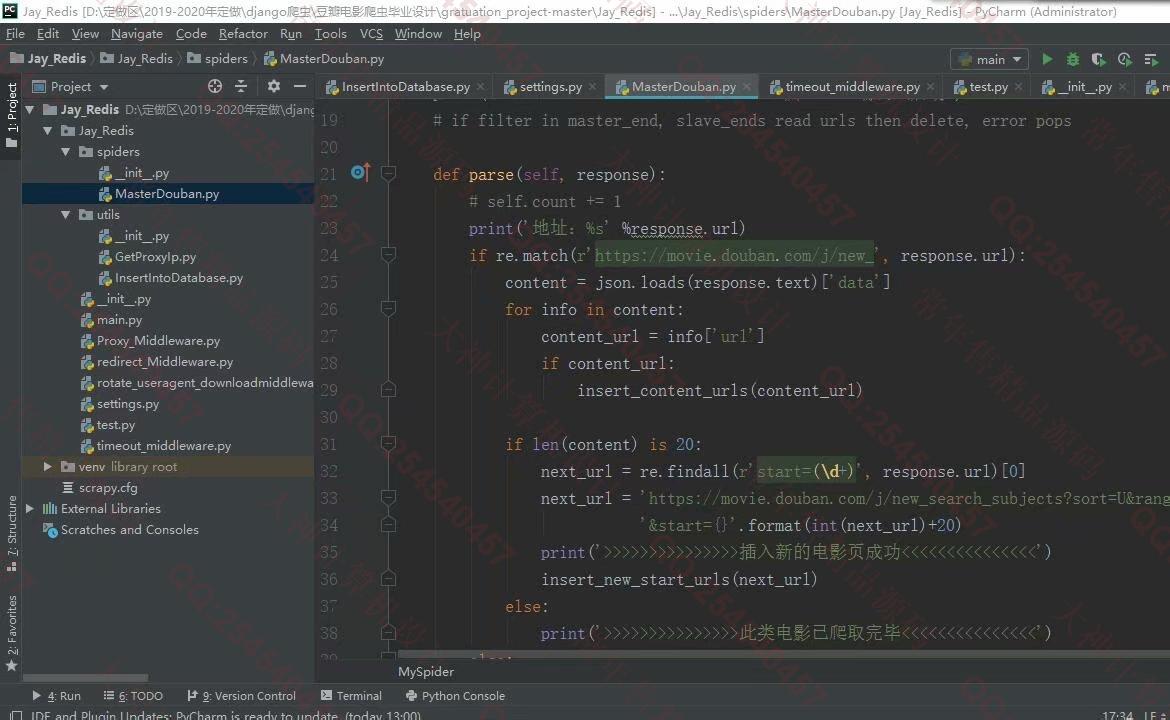Fold the for loop on line 26
The image size is (1170, 720).
tap(388, 308)
